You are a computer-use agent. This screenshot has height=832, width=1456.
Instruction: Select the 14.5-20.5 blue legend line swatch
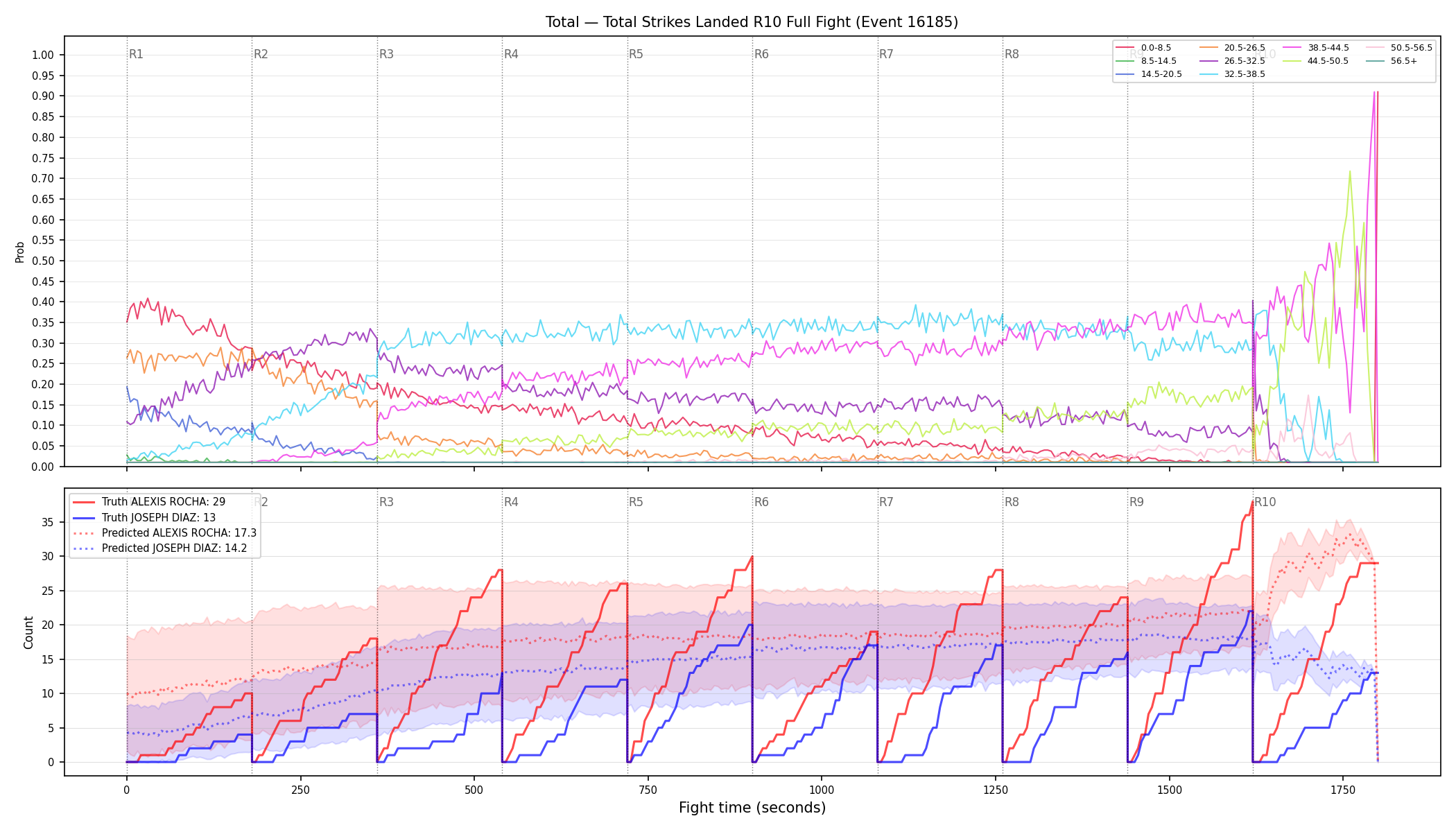tap(1125, 74)
